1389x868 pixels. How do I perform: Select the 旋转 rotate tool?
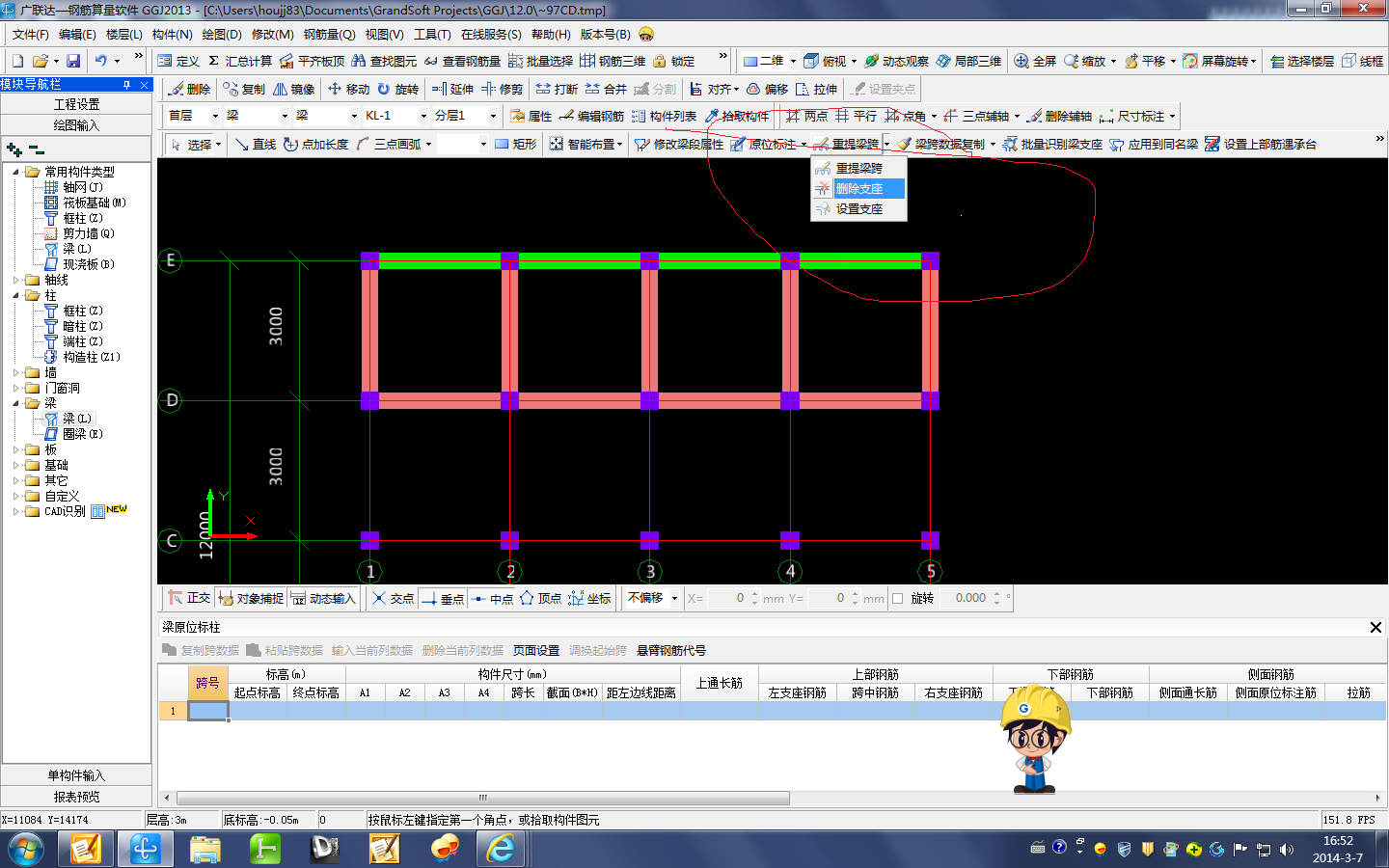397,89
